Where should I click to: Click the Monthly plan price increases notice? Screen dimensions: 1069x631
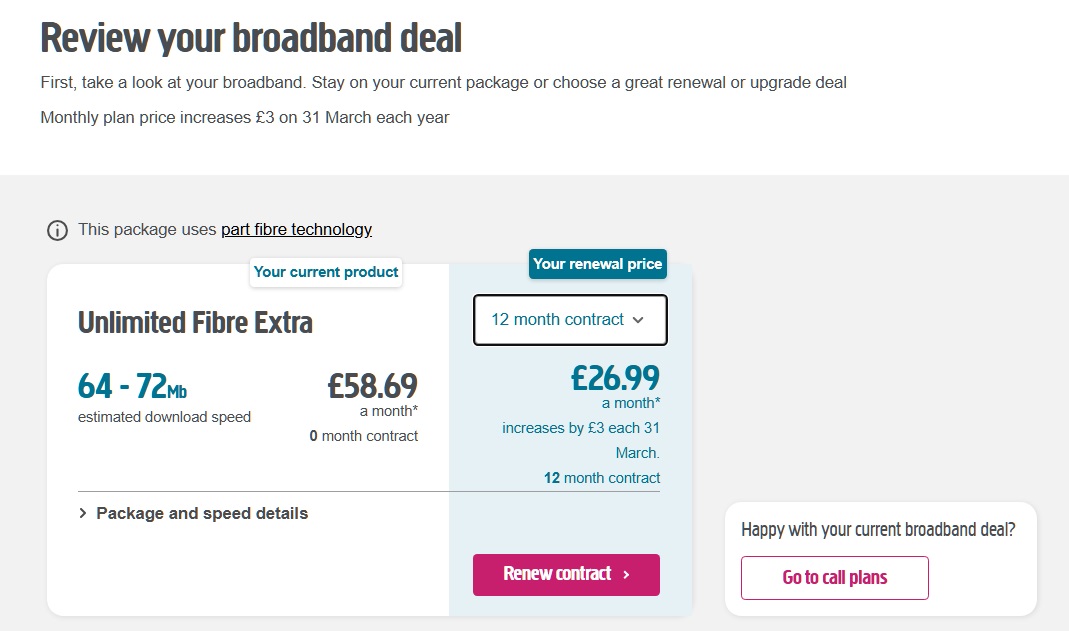pyautogui.click(x=245, y=118)
